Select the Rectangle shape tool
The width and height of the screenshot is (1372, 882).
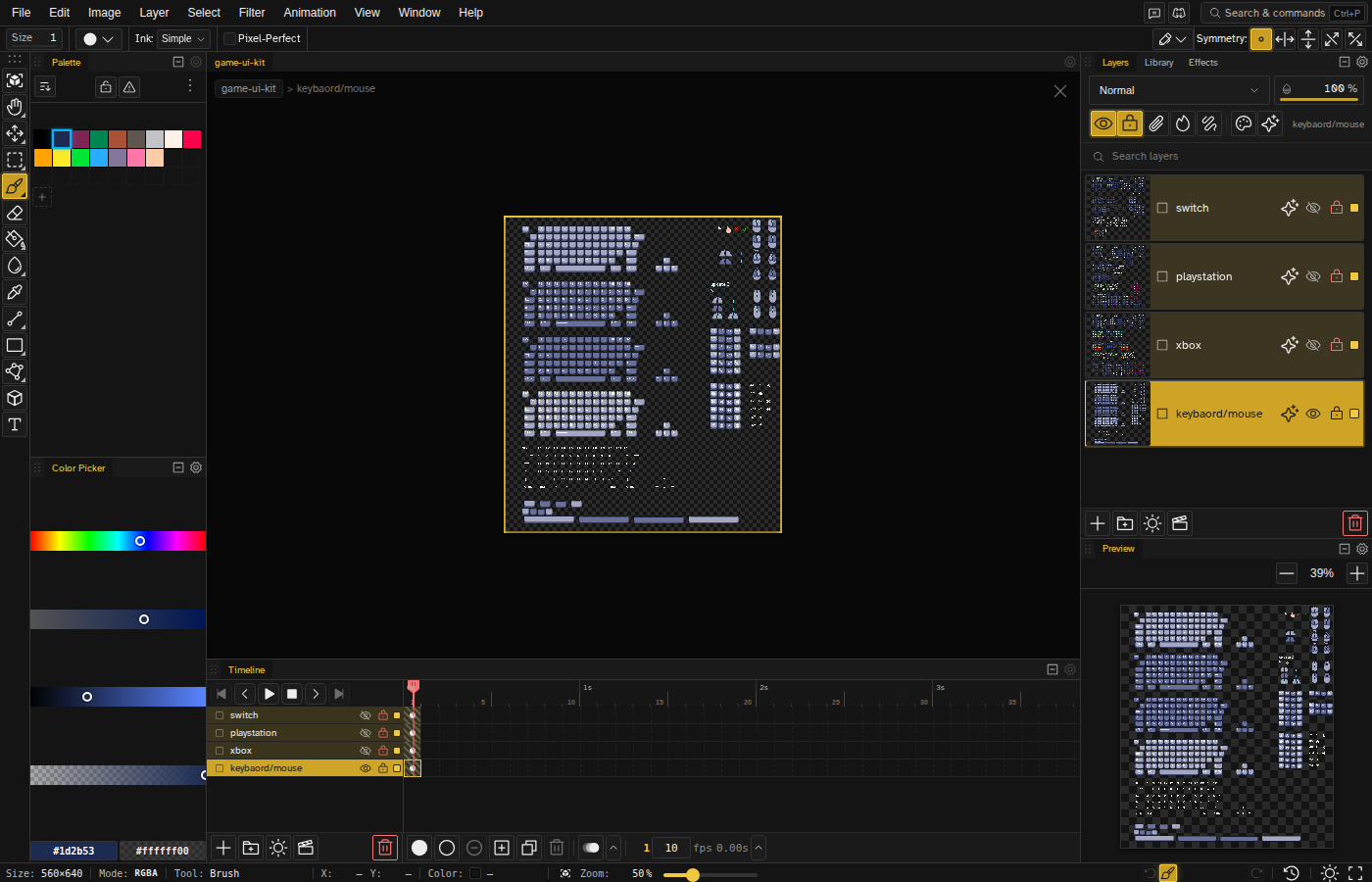(x=15, y=345)
